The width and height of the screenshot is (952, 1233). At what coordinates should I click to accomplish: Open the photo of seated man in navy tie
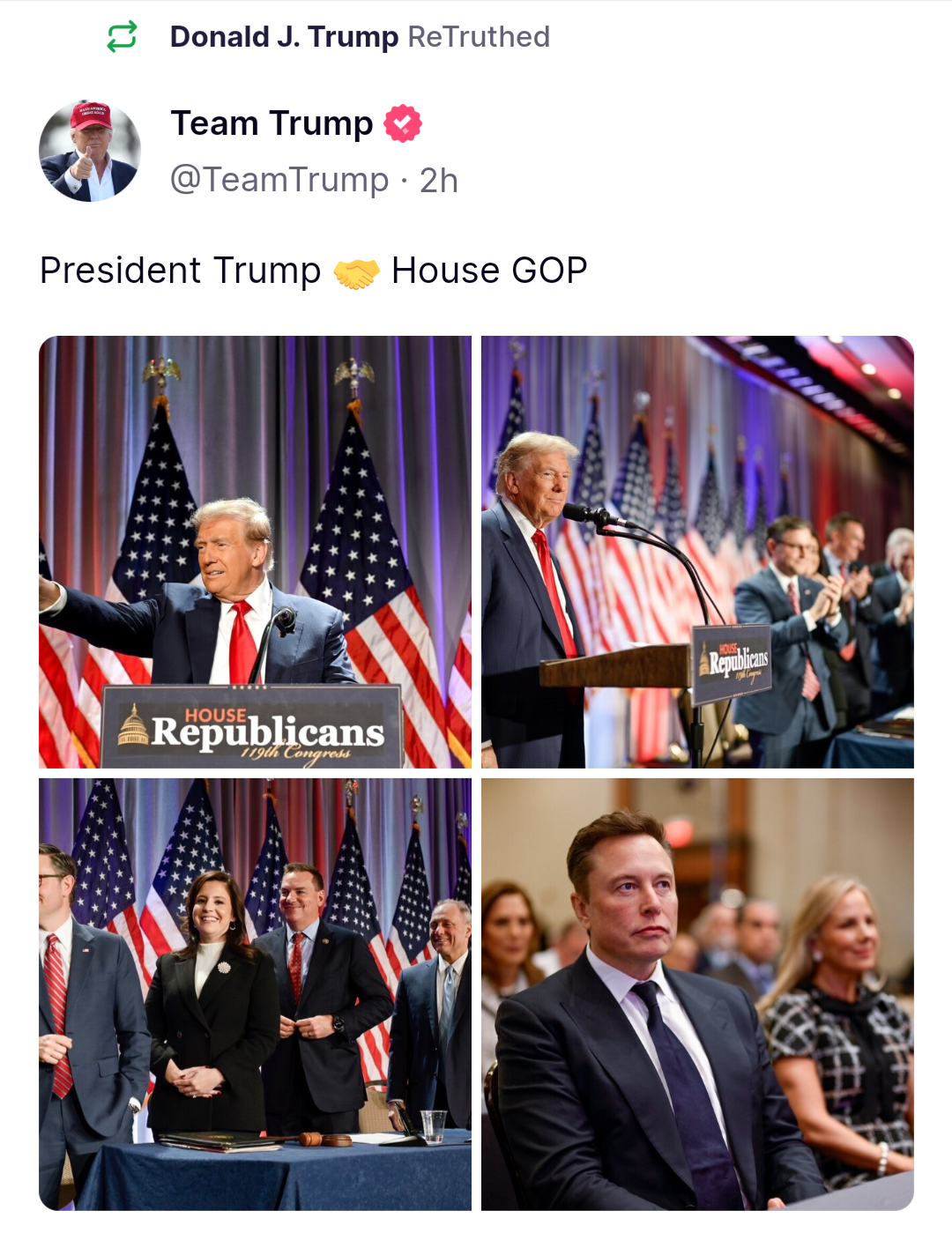[697, 994]
